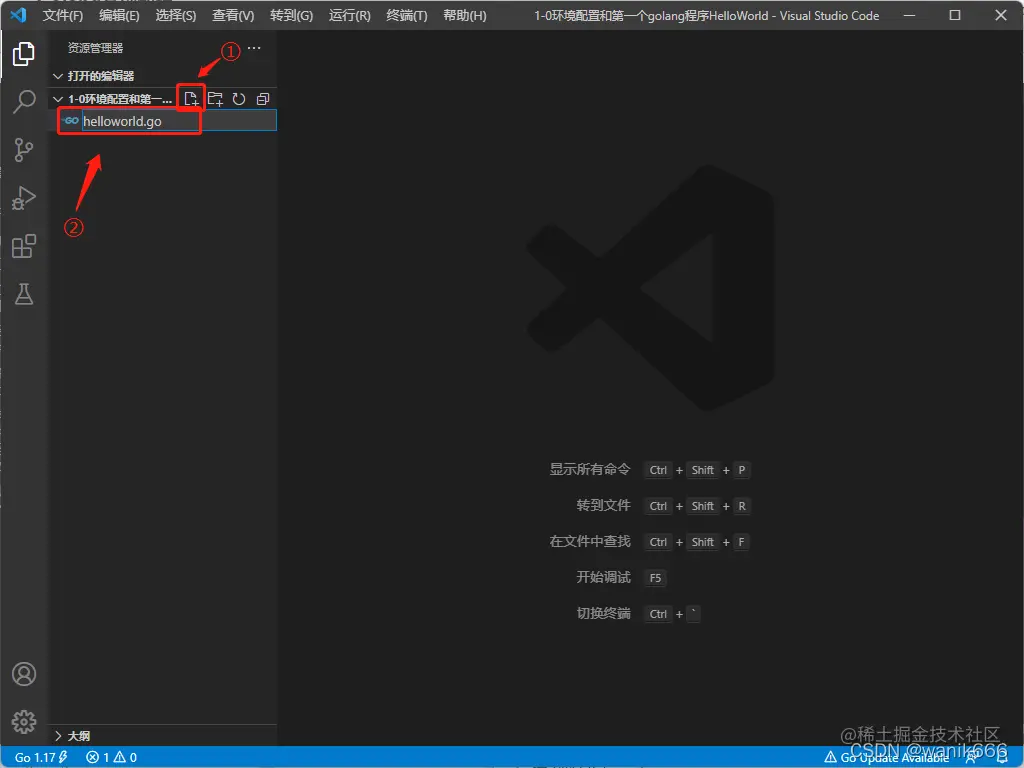Open the Manage gear icon

click(x=24, y=722)
